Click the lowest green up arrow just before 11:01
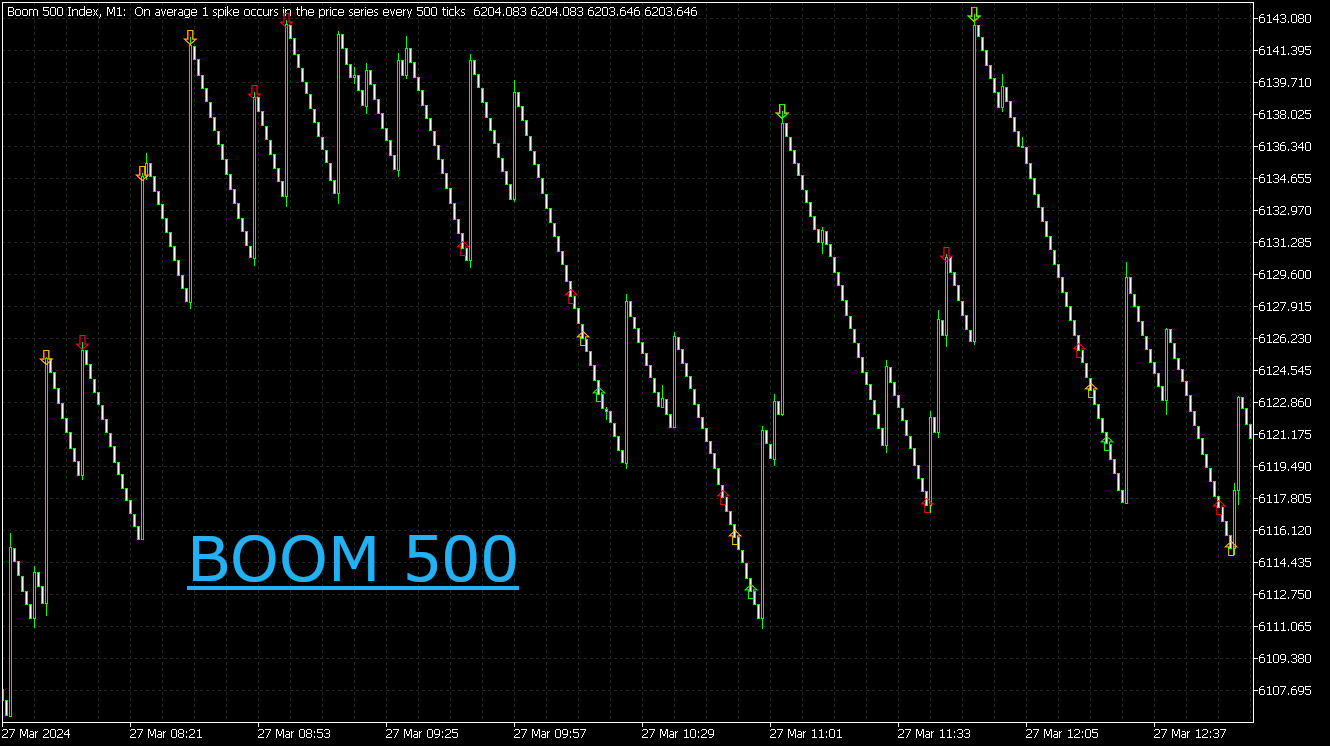Viewport: 1330px width, 746px height. point(750,592)
